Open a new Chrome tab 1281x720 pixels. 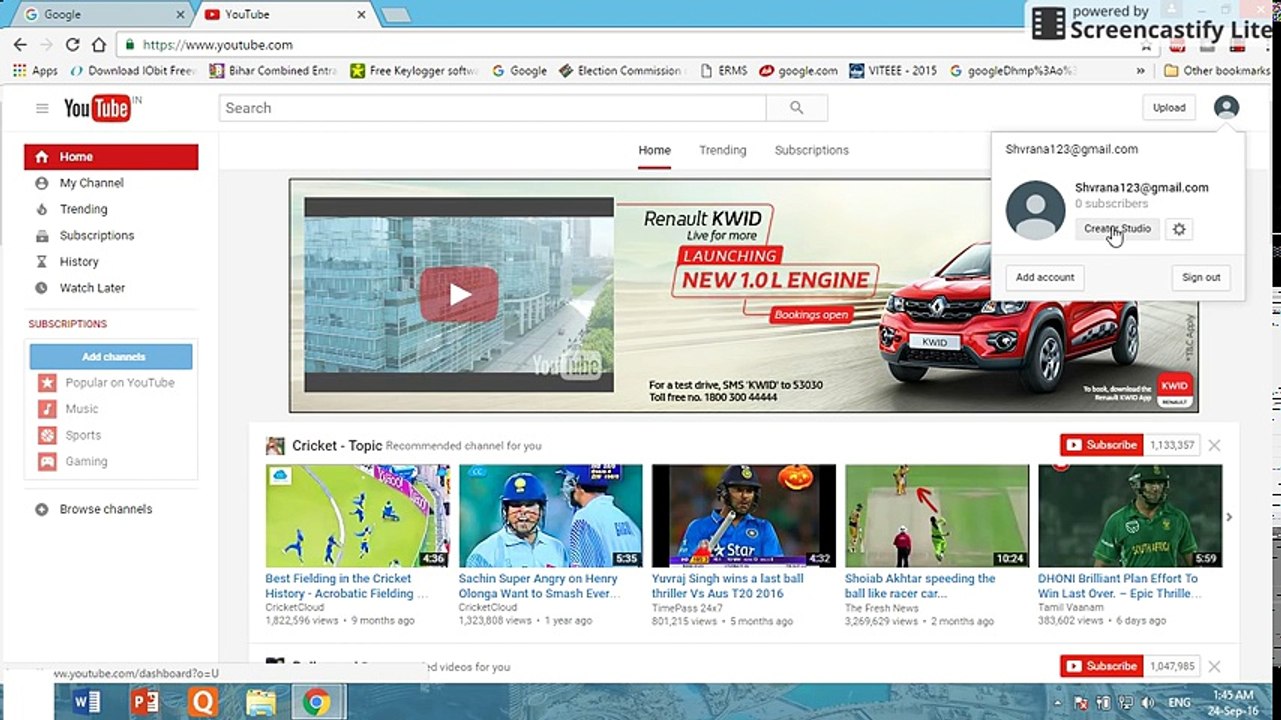[396, 15]
